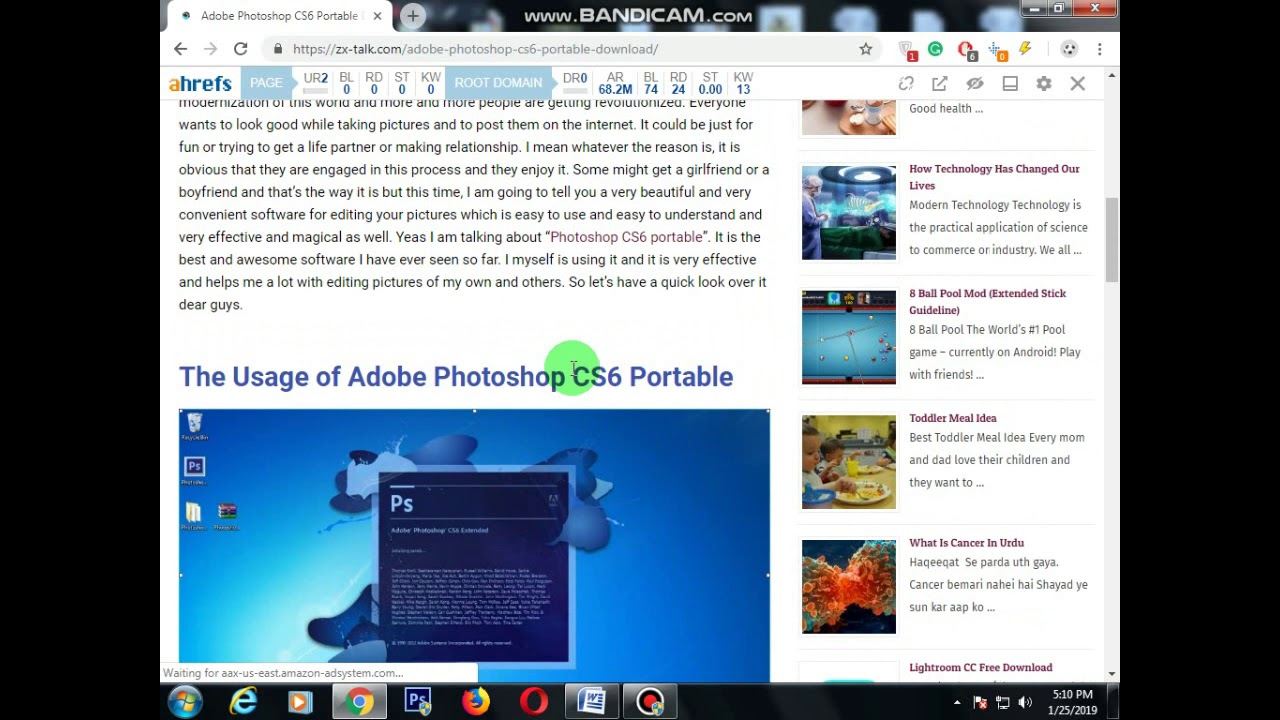The image size is (1280, 720).
Task: Switch to Bandicam recorder in taskbar
Action: [650, 702]
